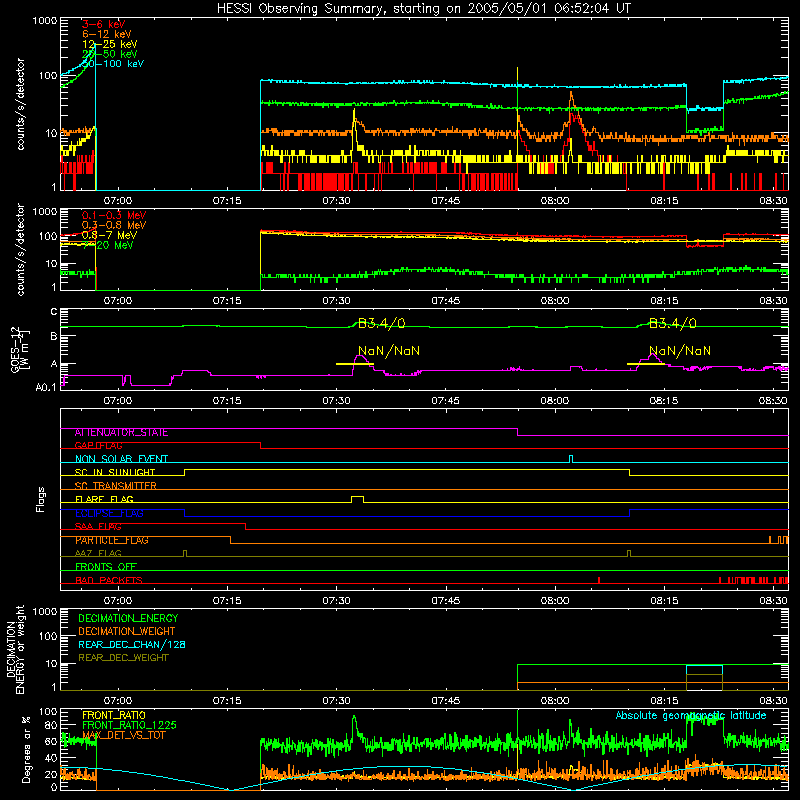Click the ATTENUATOR_STATE step down near 07:55
The width and height of the screenshot is (800, 800).
(x=518, y=432)
